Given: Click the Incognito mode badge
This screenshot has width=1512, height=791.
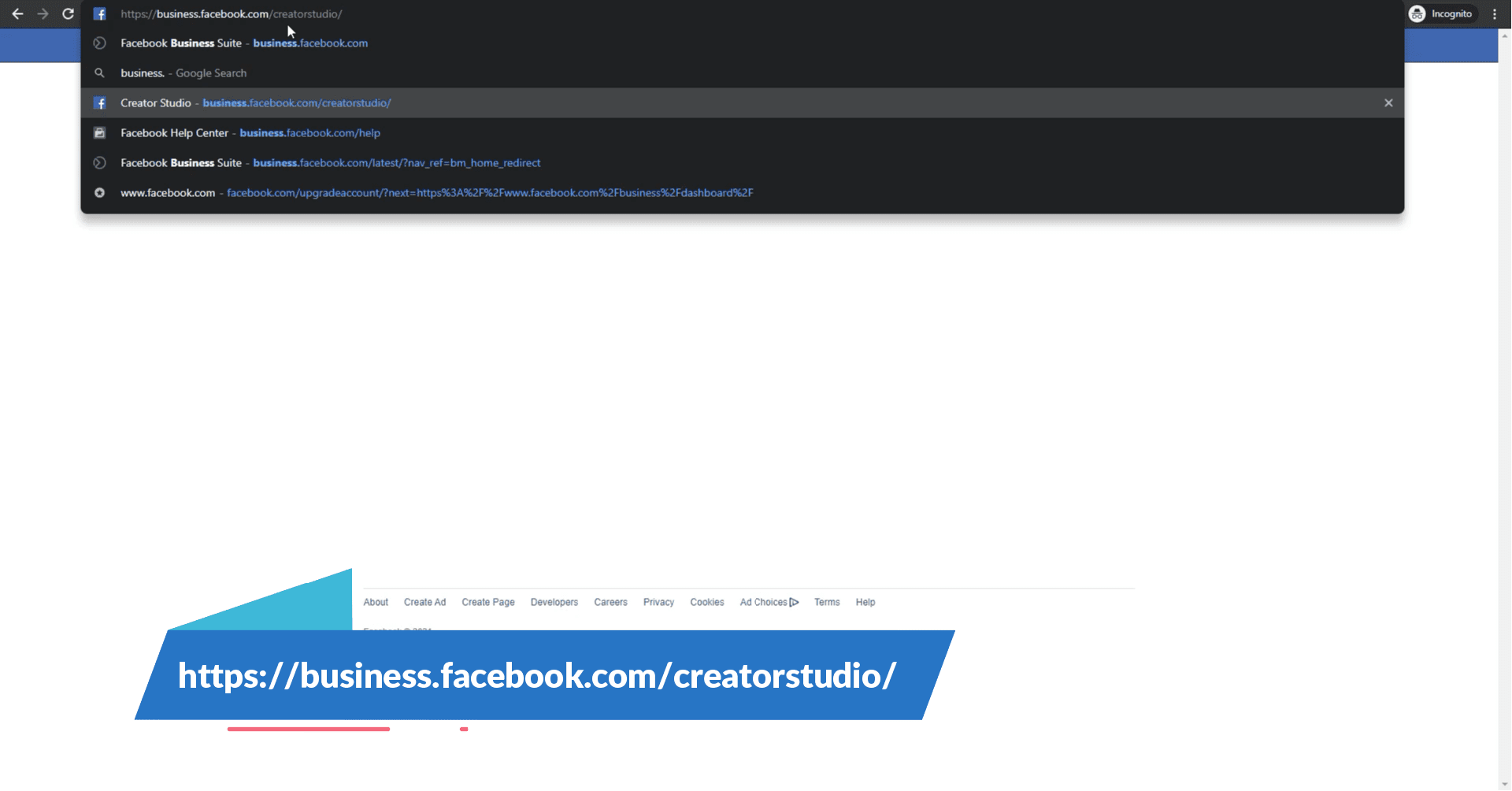Looking at the screenshot, I should [1443, 13].
